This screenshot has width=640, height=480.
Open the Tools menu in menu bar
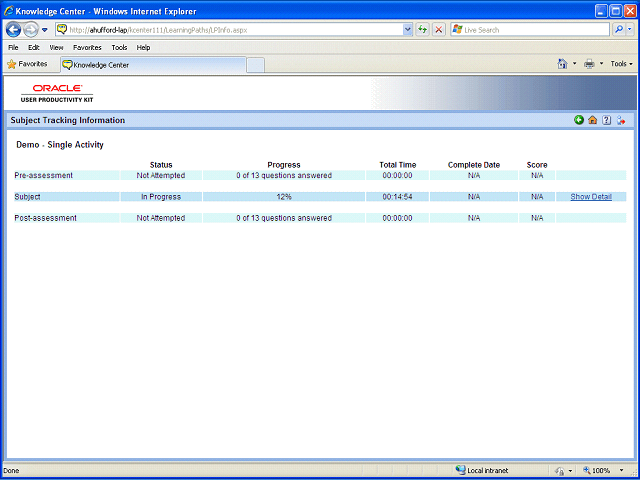coord(119,47)
